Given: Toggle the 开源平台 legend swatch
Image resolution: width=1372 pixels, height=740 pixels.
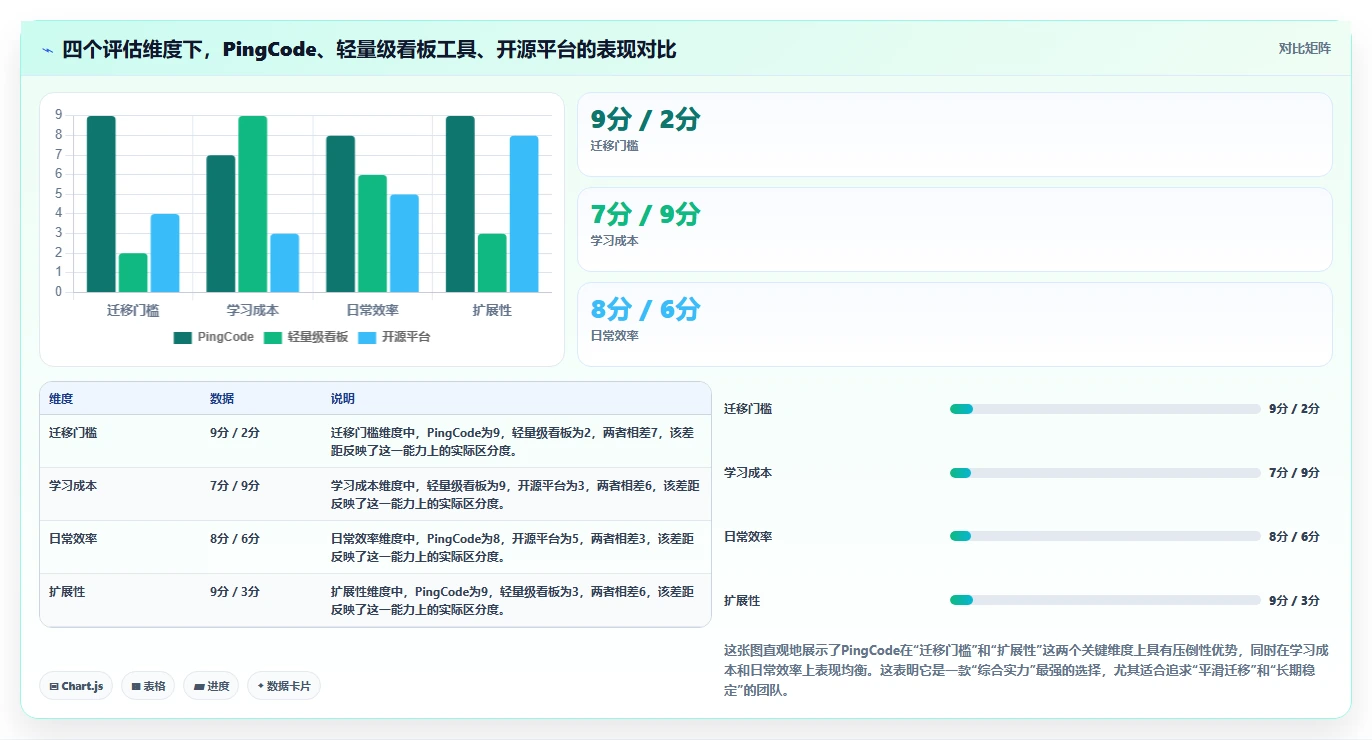Looking at the screenshot, I should pyautogui.click(x=367, y=338).
